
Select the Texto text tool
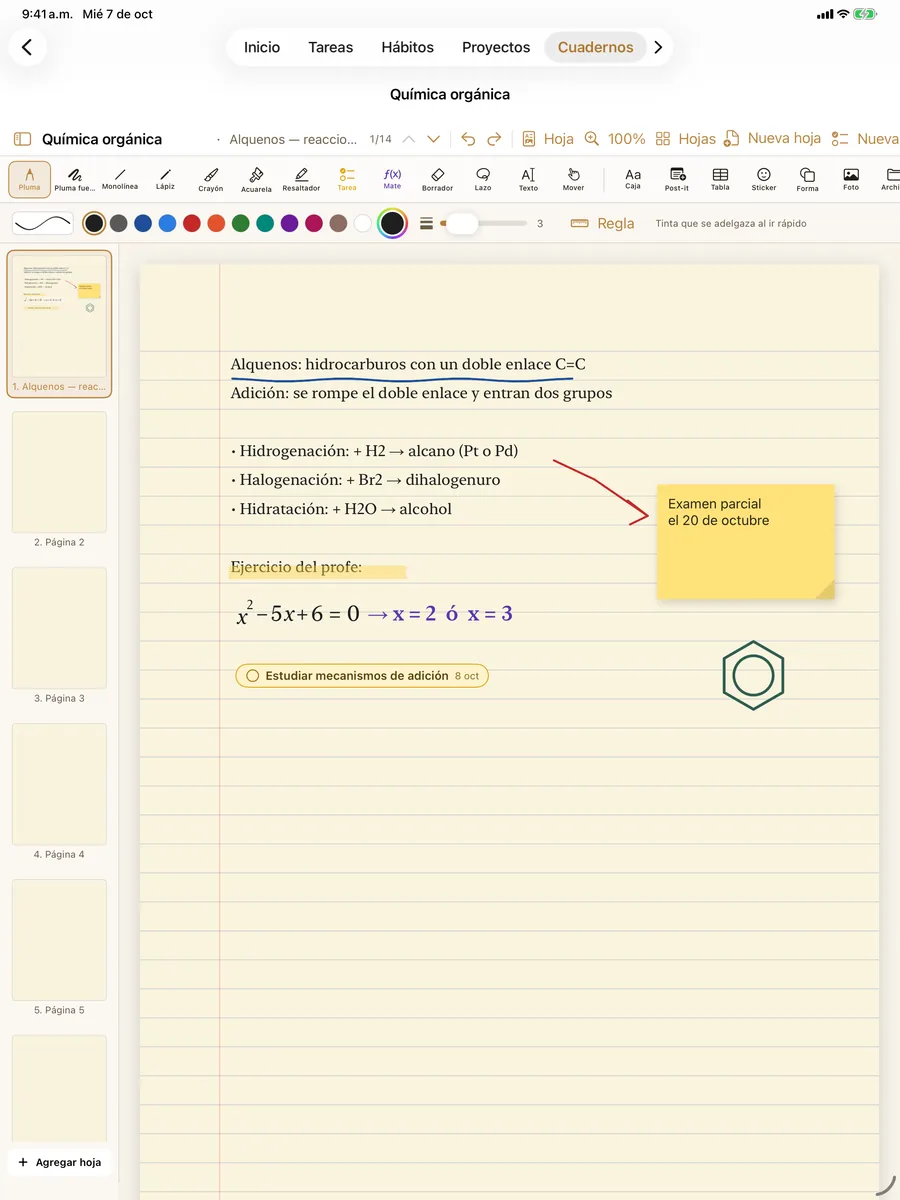pos(528,179)
